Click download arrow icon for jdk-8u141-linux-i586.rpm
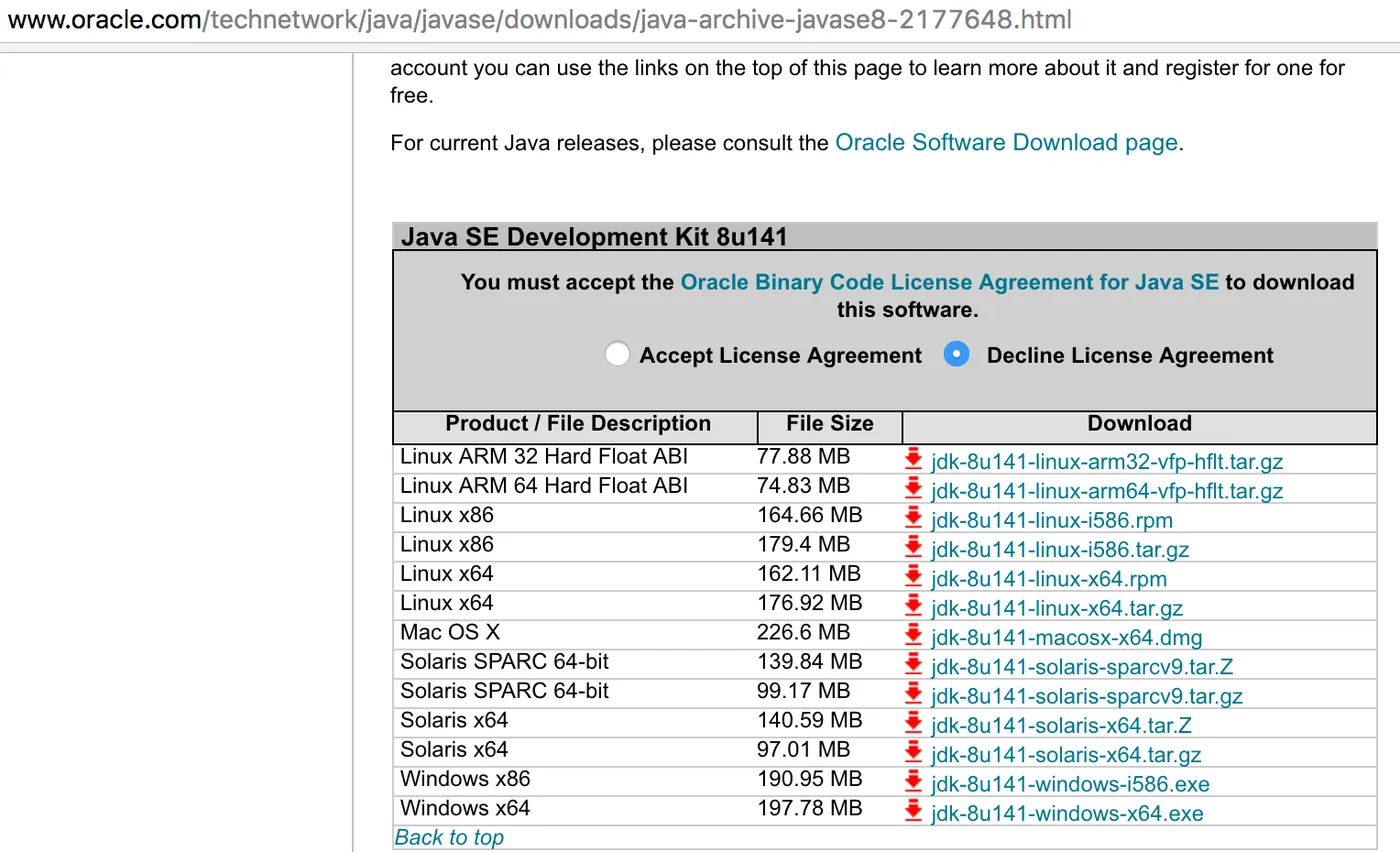This screenshot has height=852, width=1400. click(x=912, y=518)
